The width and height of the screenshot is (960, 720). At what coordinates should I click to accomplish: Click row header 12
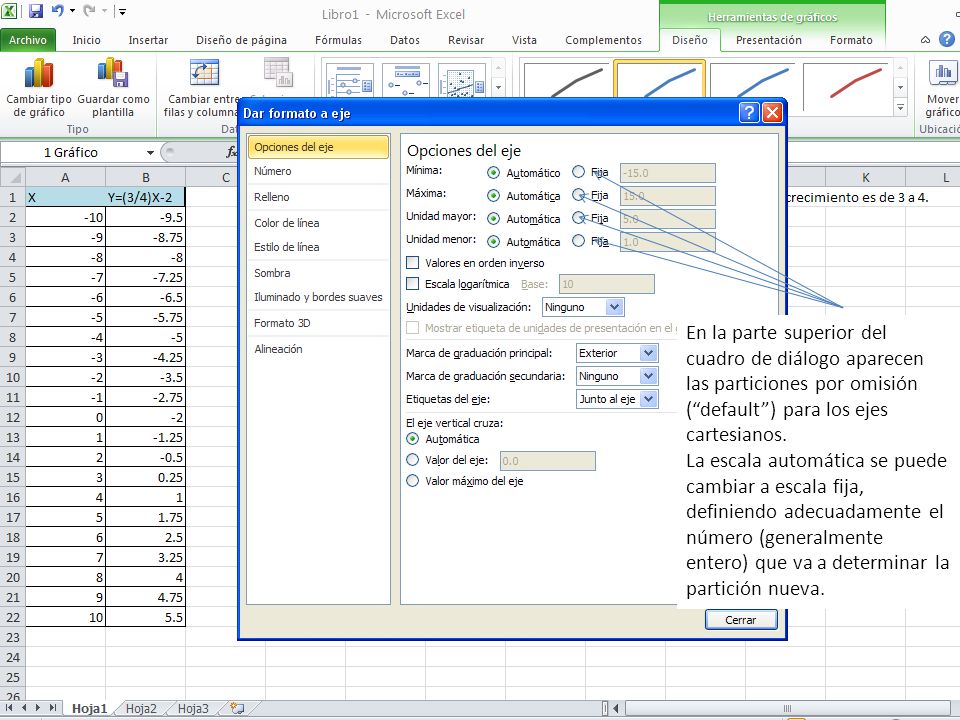(x=12, y=418)
